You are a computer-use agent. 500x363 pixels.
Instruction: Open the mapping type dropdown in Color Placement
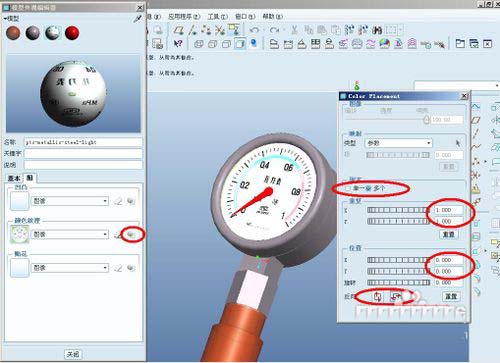point(398,143)
